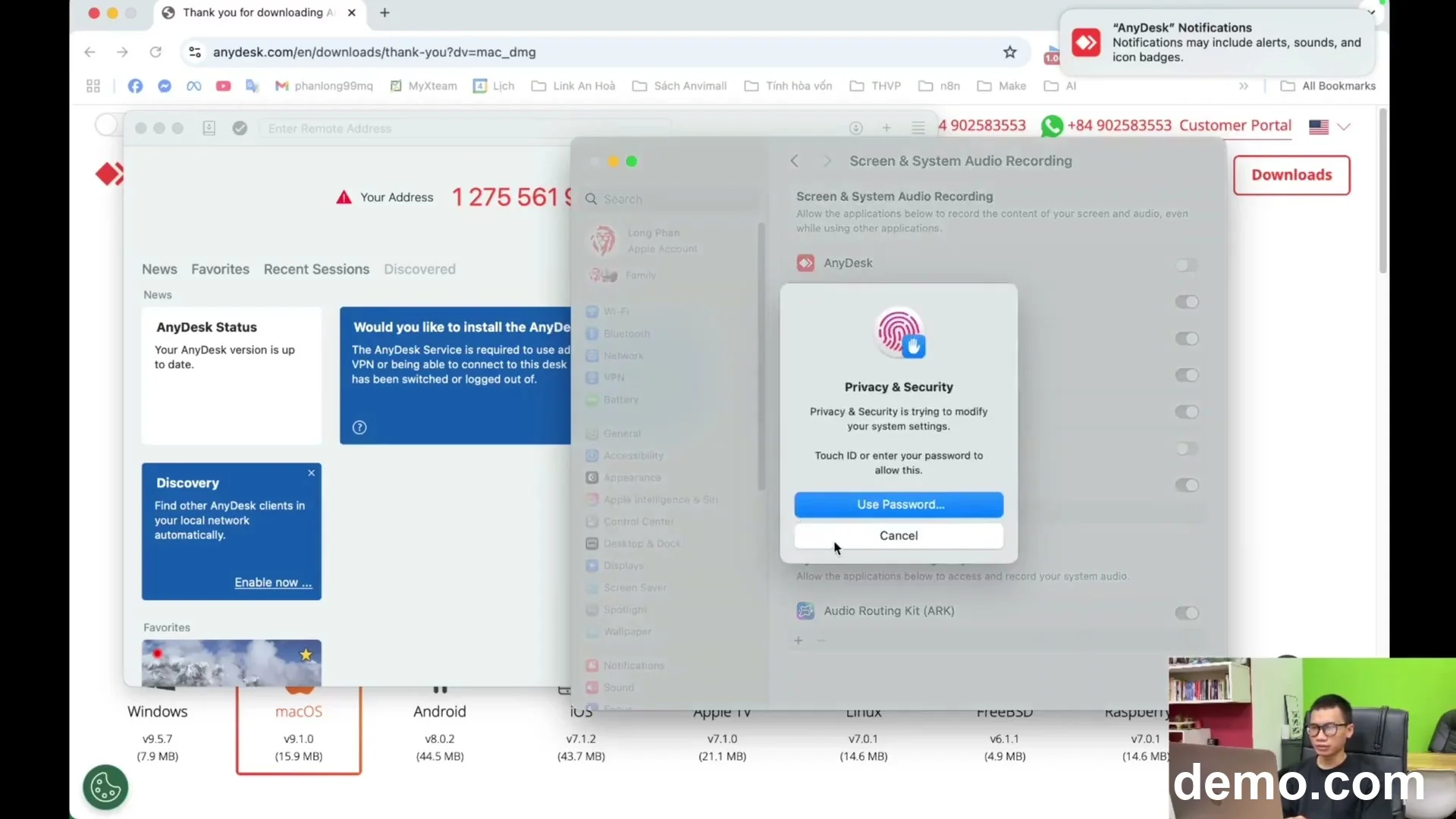Open phanlong99mq Gmail bookmark
The image size is (1456, 819).
pos(324,86)
